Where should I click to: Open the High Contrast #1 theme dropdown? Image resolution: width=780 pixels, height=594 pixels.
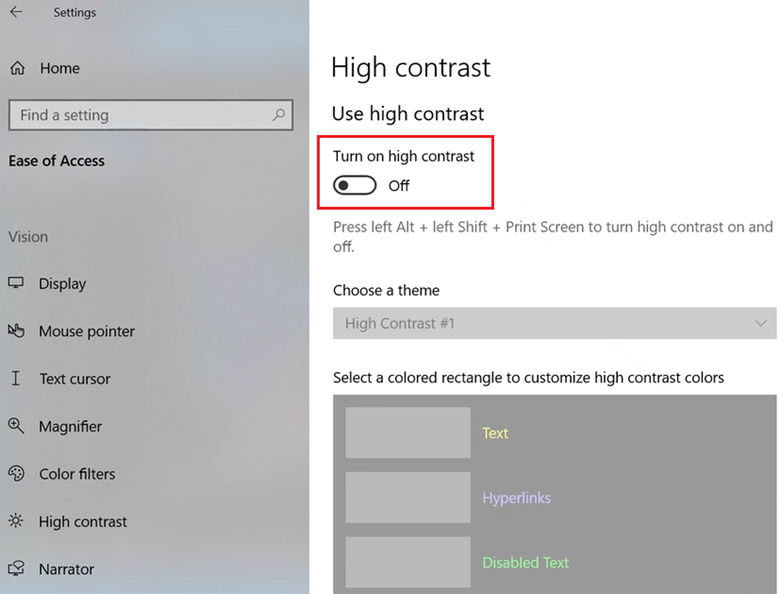pos(540,323)
